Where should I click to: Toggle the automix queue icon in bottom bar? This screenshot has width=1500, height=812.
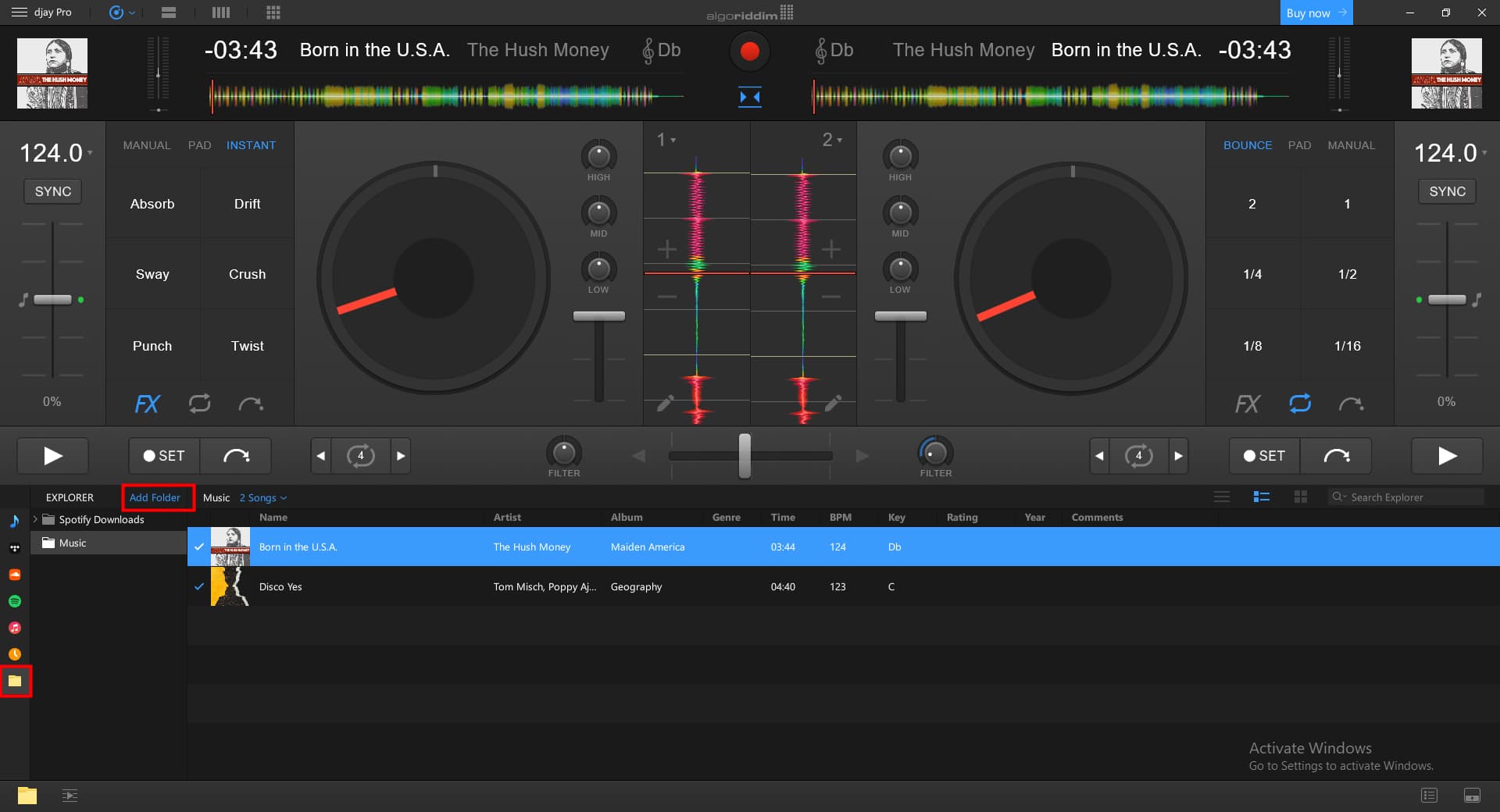tap(70, 796)
